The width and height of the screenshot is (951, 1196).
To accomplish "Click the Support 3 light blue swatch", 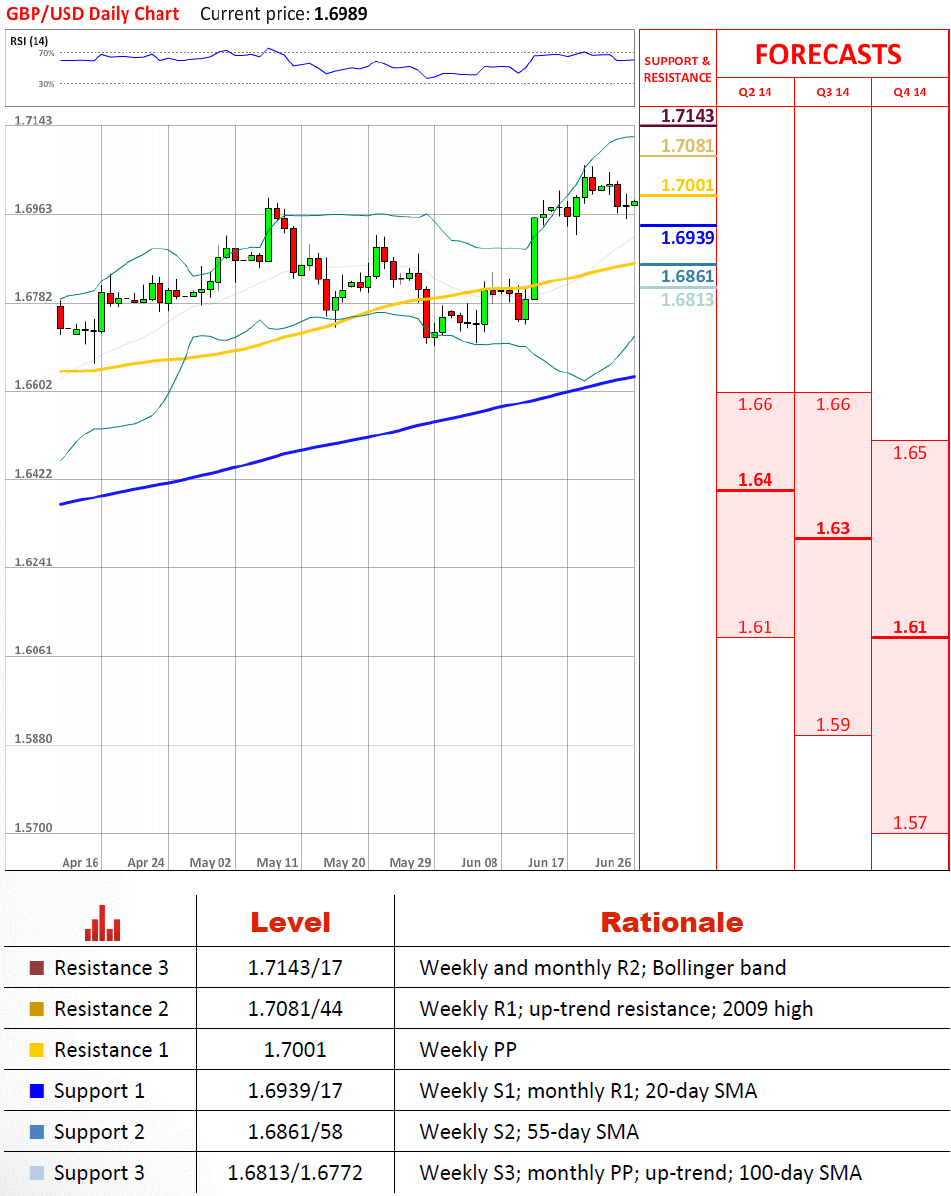I will point(37,1173).
